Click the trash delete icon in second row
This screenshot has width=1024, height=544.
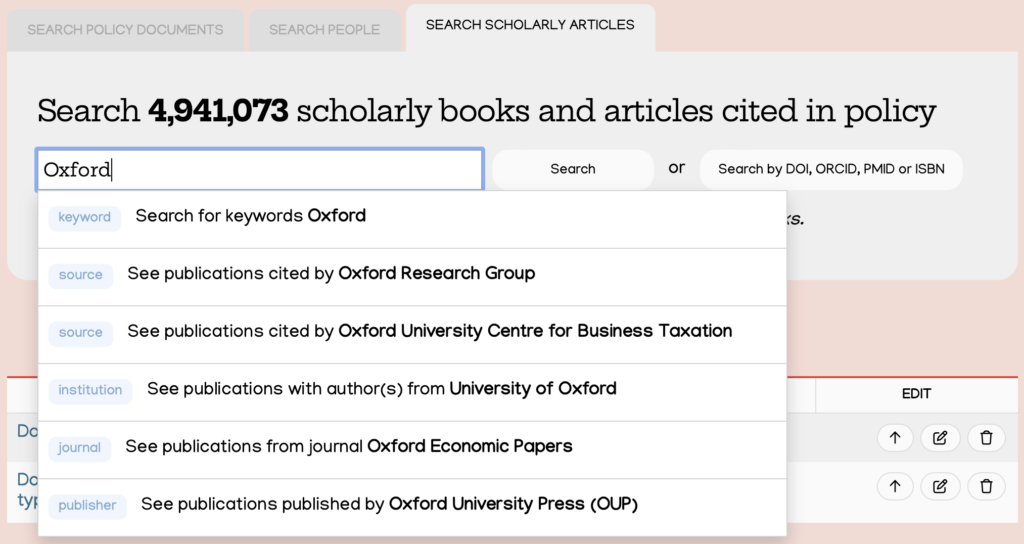coord(986,486)
